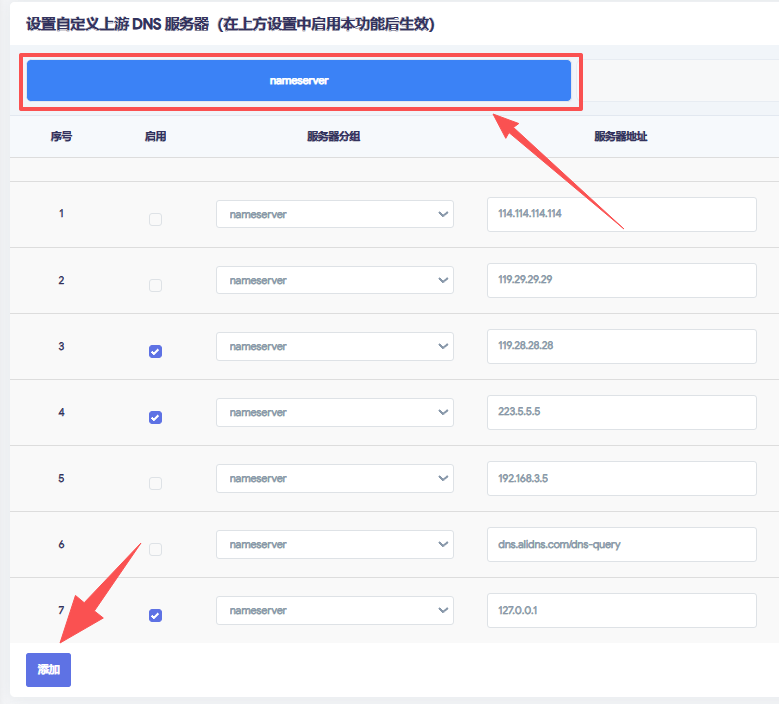Screen dimensions: 779x704
Task: Expand the row 2 nameserver dropdown
Action: 334,280
